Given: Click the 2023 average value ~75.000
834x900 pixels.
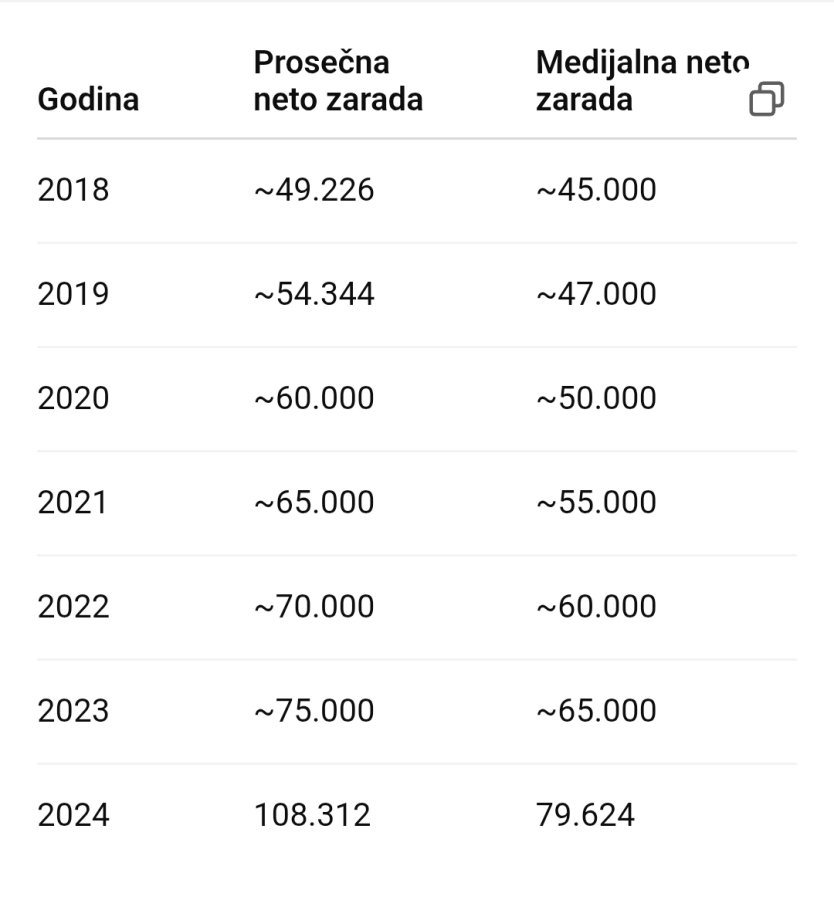Looking at the screenshot, I should click(x=314, y=711).
